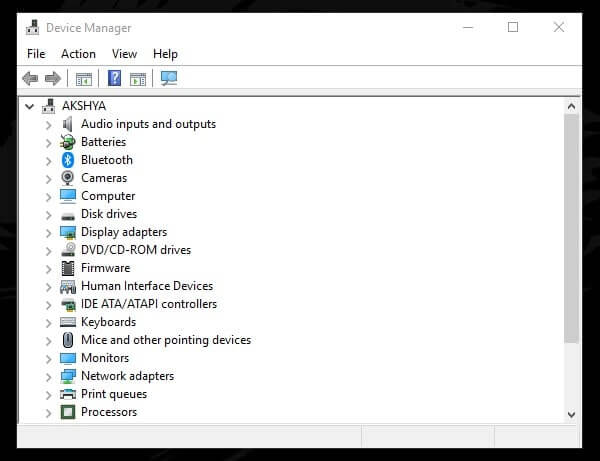
Task: Select IDE ATA/ATAPI controllers label
Action: 149,304
